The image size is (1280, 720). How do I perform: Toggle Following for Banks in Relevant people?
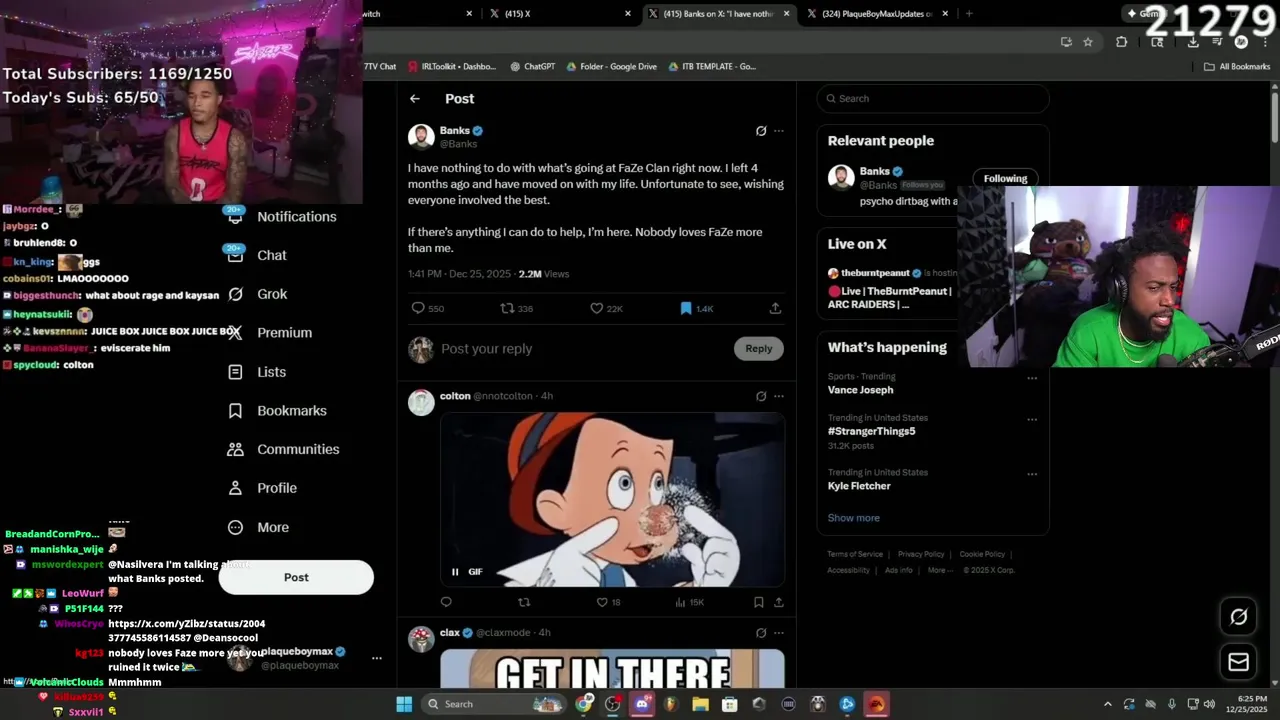point(1005,179)
